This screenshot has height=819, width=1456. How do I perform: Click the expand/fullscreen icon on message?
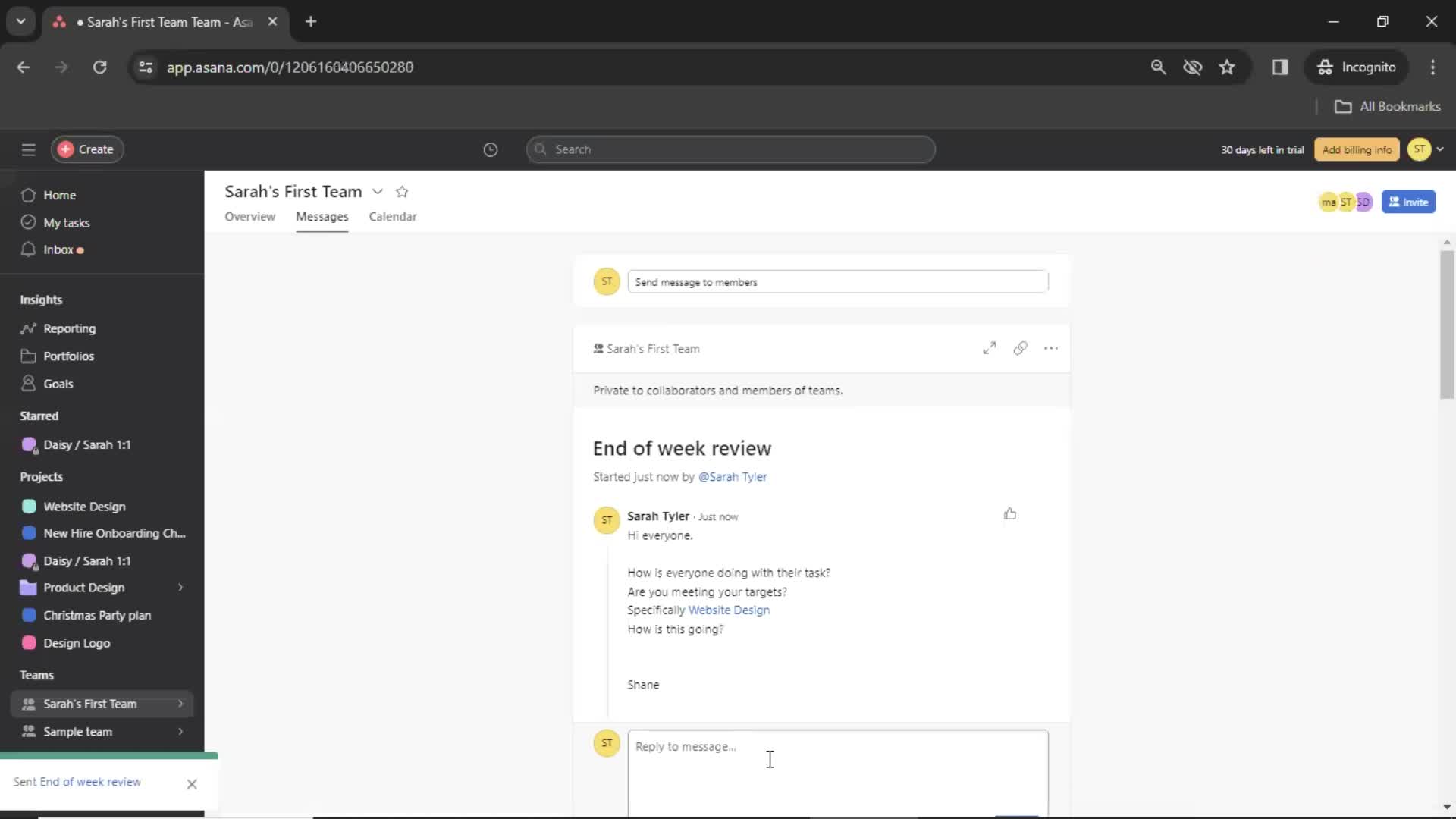tap(989, 348)
